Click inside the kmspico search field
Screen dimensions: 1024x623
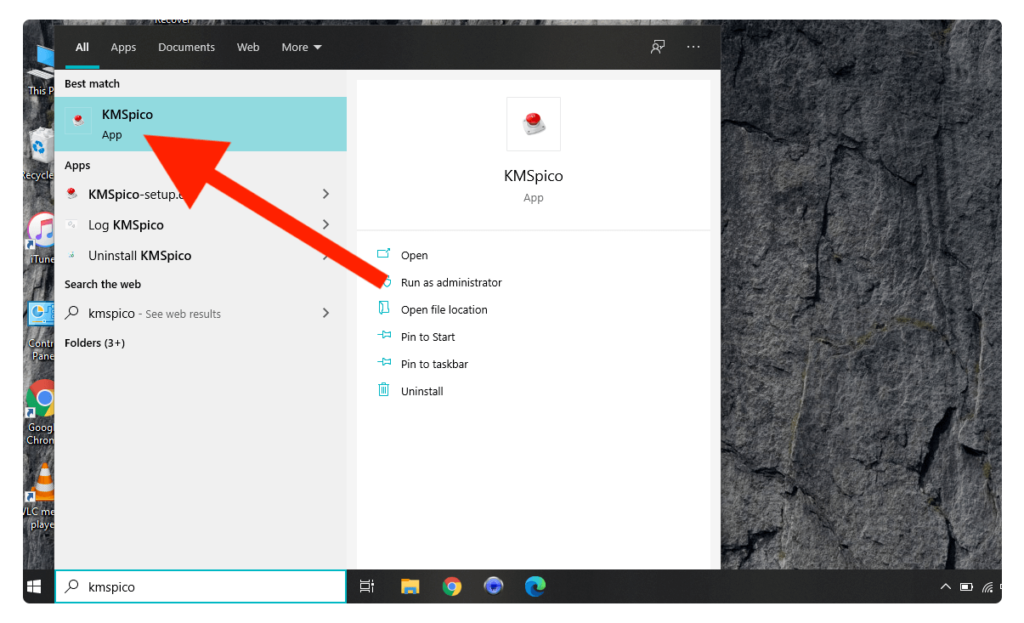coord(200,587)
